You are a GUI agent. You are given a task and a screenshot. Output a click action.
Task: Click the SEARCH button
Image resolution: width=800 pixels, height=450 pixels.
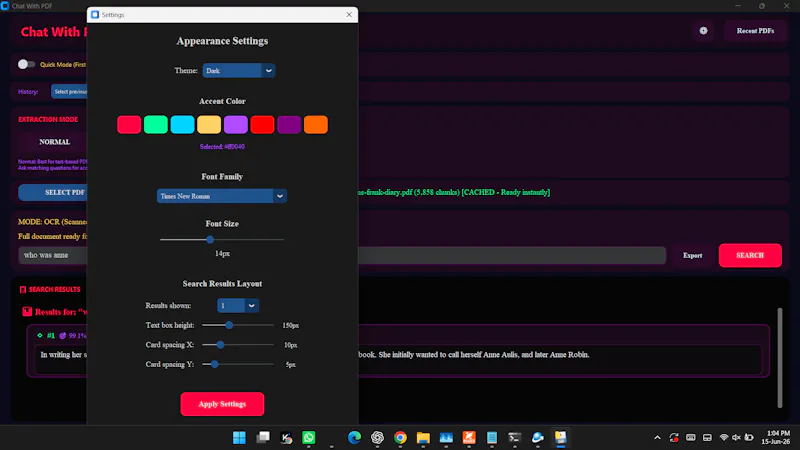[750, 255]
